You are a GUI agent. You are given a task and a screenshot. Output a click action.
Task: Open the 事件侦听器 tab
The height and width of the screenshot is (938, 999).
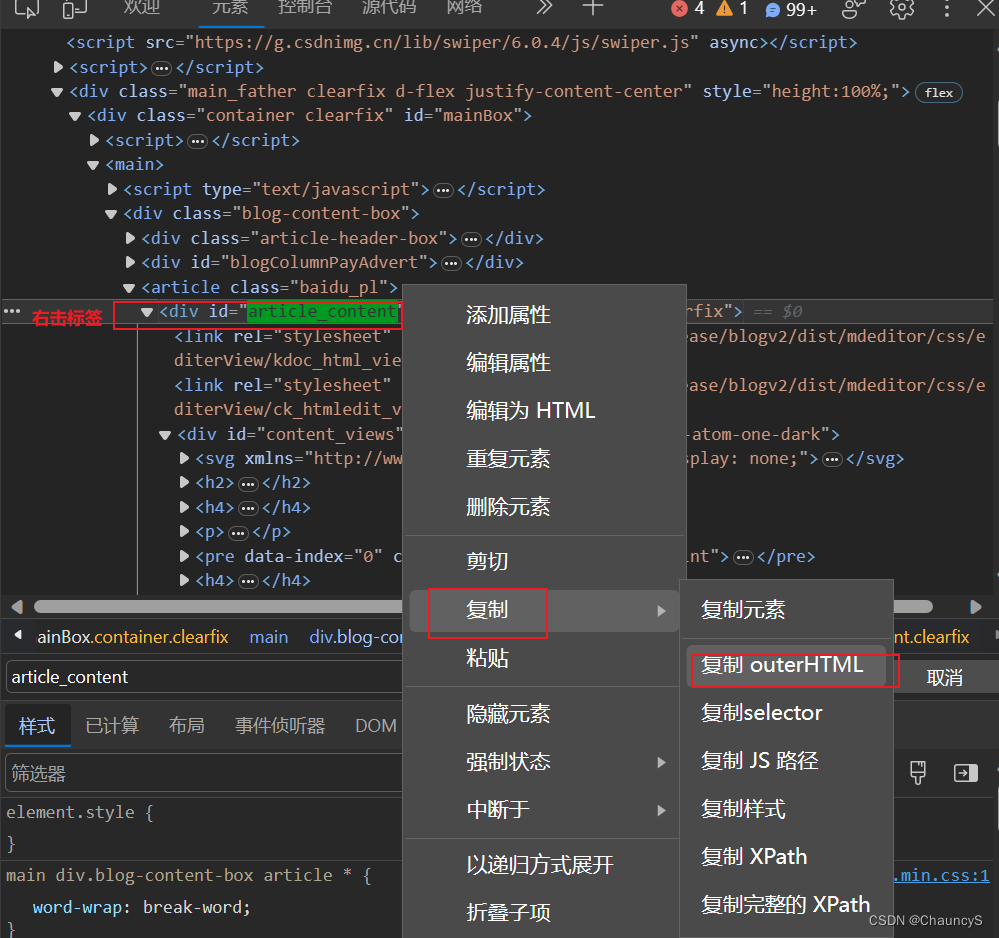pyautogui.click(x=280, y=726)
